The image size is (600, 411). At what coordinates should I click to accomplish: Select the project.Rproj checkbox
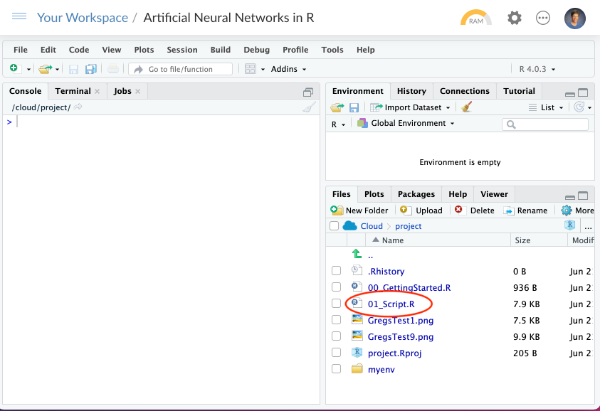click(336, 352)
